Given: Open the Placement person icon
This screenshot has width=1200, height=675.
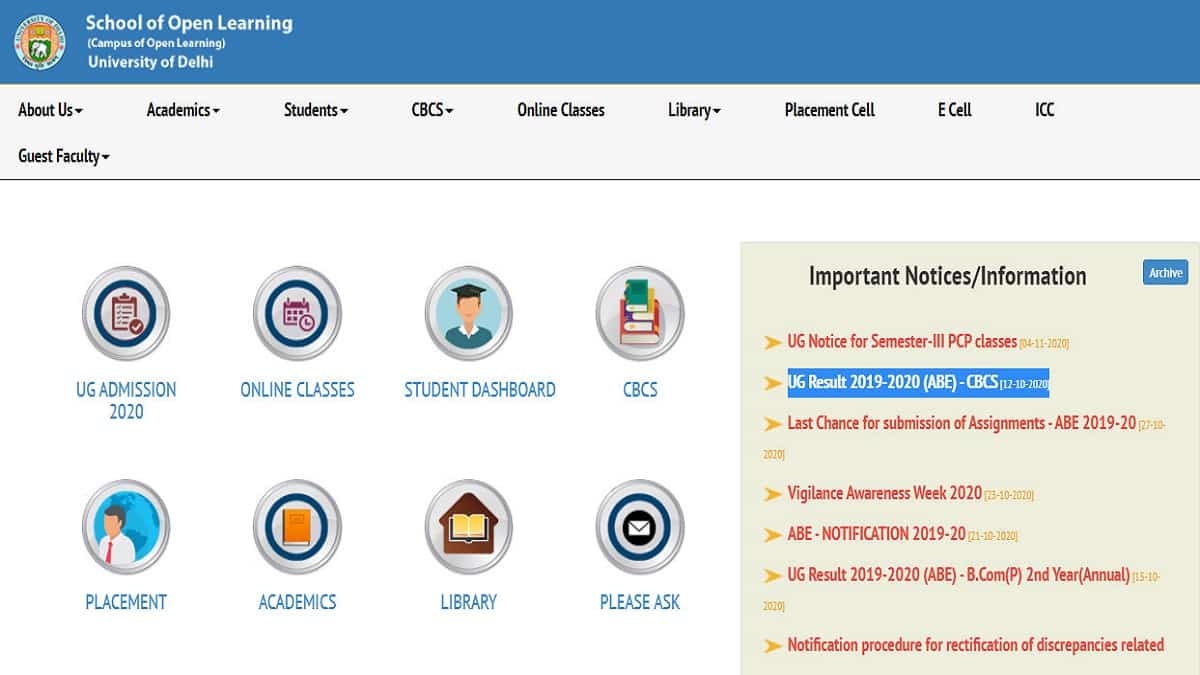Looking at the screenshot, I should (126, 526).
